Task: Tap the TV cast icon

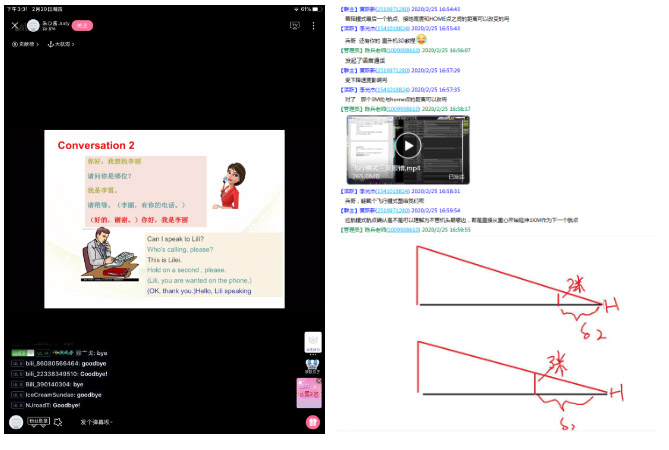Action: point(294,26)
